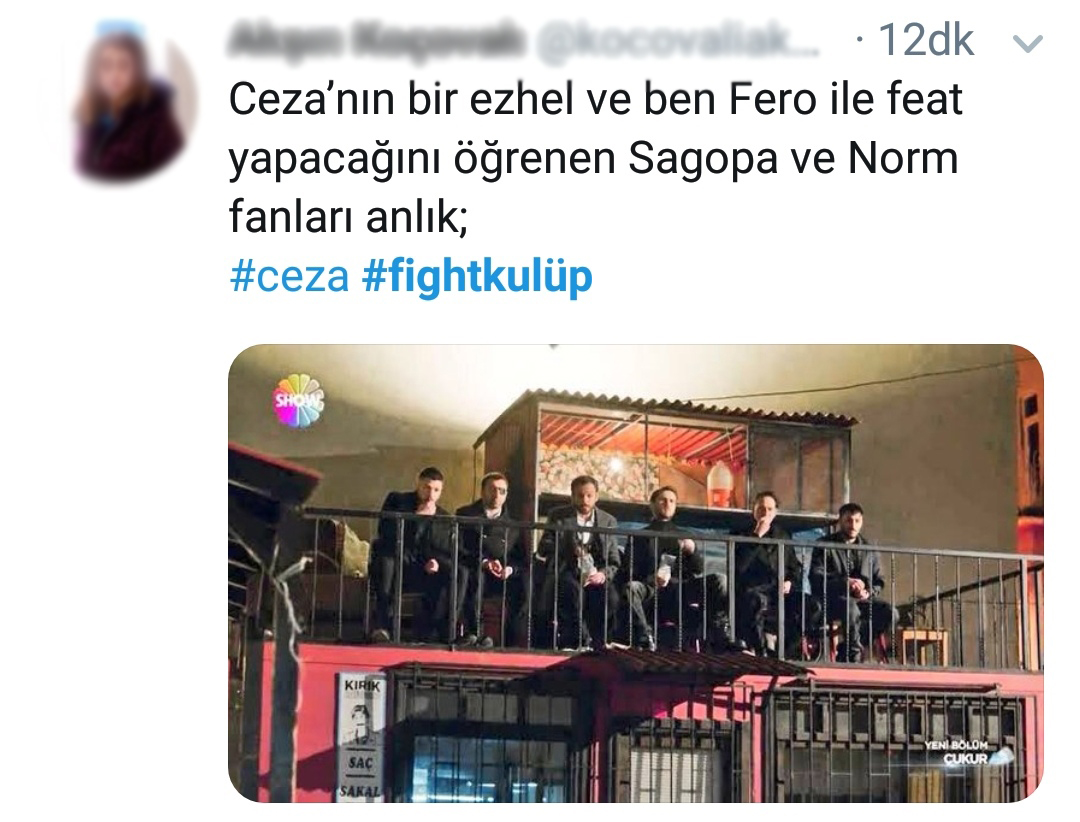The width and height of the screenshot is (1080, 822).
Task: Click the barred window at bottom right
Action: coord(895,745)
